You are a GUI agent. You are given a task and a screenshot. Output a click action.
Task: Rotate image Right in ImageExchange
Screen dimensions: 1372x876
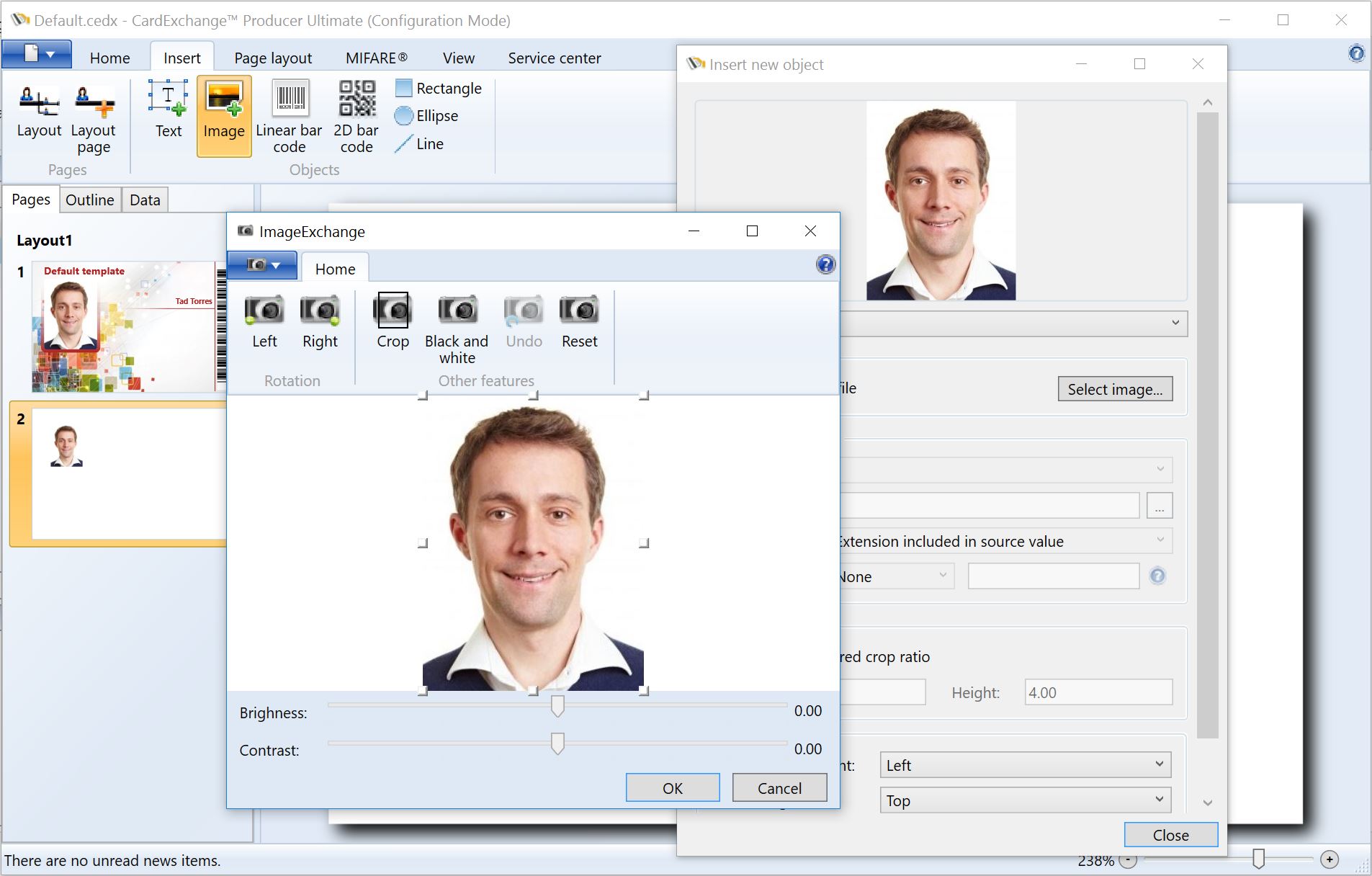320,322
